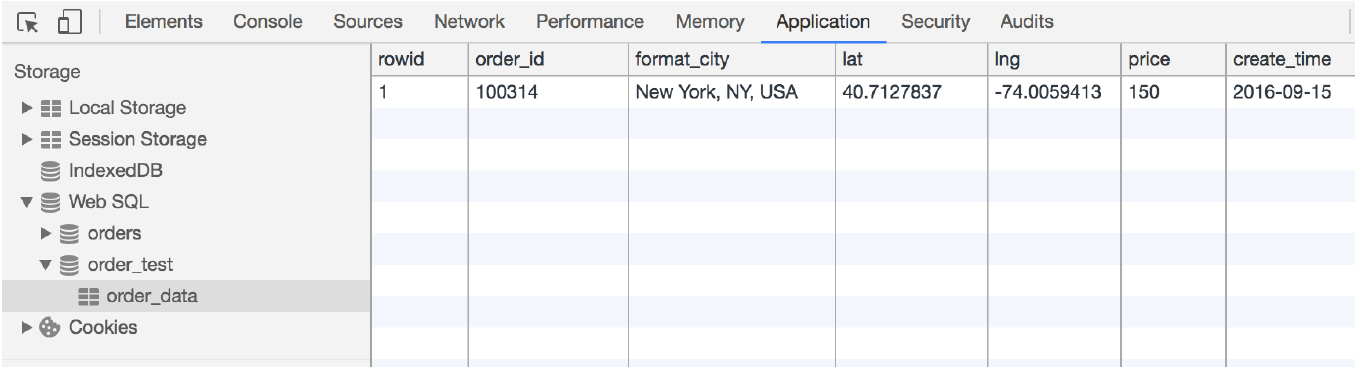This screenshot has width=1356, height=368.
Task: Expand the Local Storage tree node
Action: click(x=27, y=108)
